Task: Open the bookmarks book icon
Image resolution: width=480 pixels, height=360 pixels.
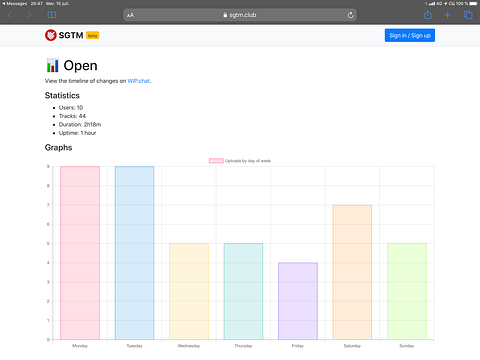Action: pyautogui.click(x=52, y=15)
